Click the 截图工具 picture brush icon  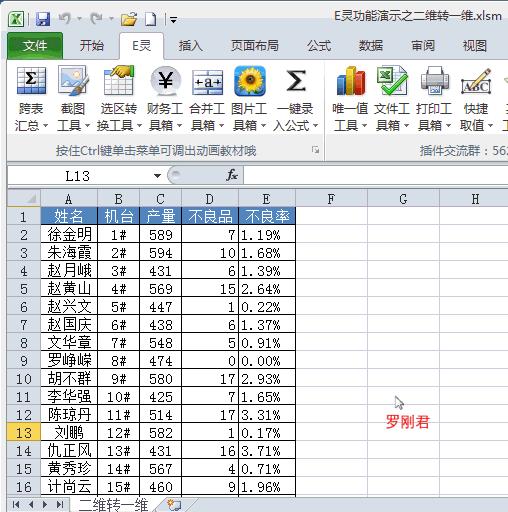click(73, 80)
